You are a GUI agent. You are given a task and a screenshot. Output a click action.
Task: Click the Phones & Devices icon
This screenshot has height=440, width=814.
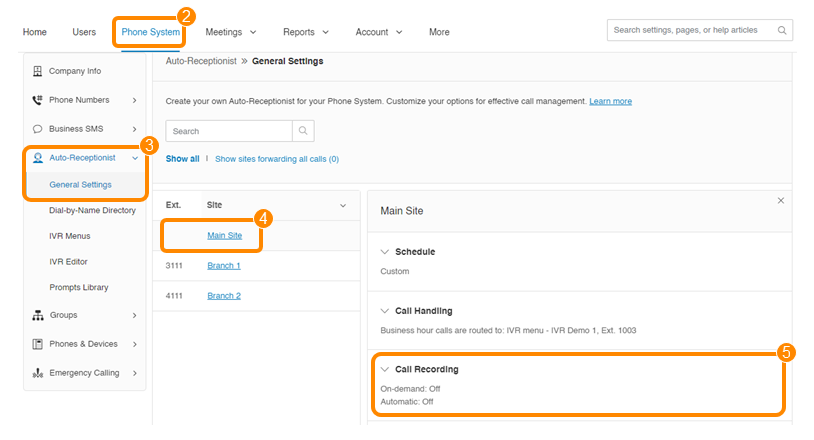[x=38, y=344]
